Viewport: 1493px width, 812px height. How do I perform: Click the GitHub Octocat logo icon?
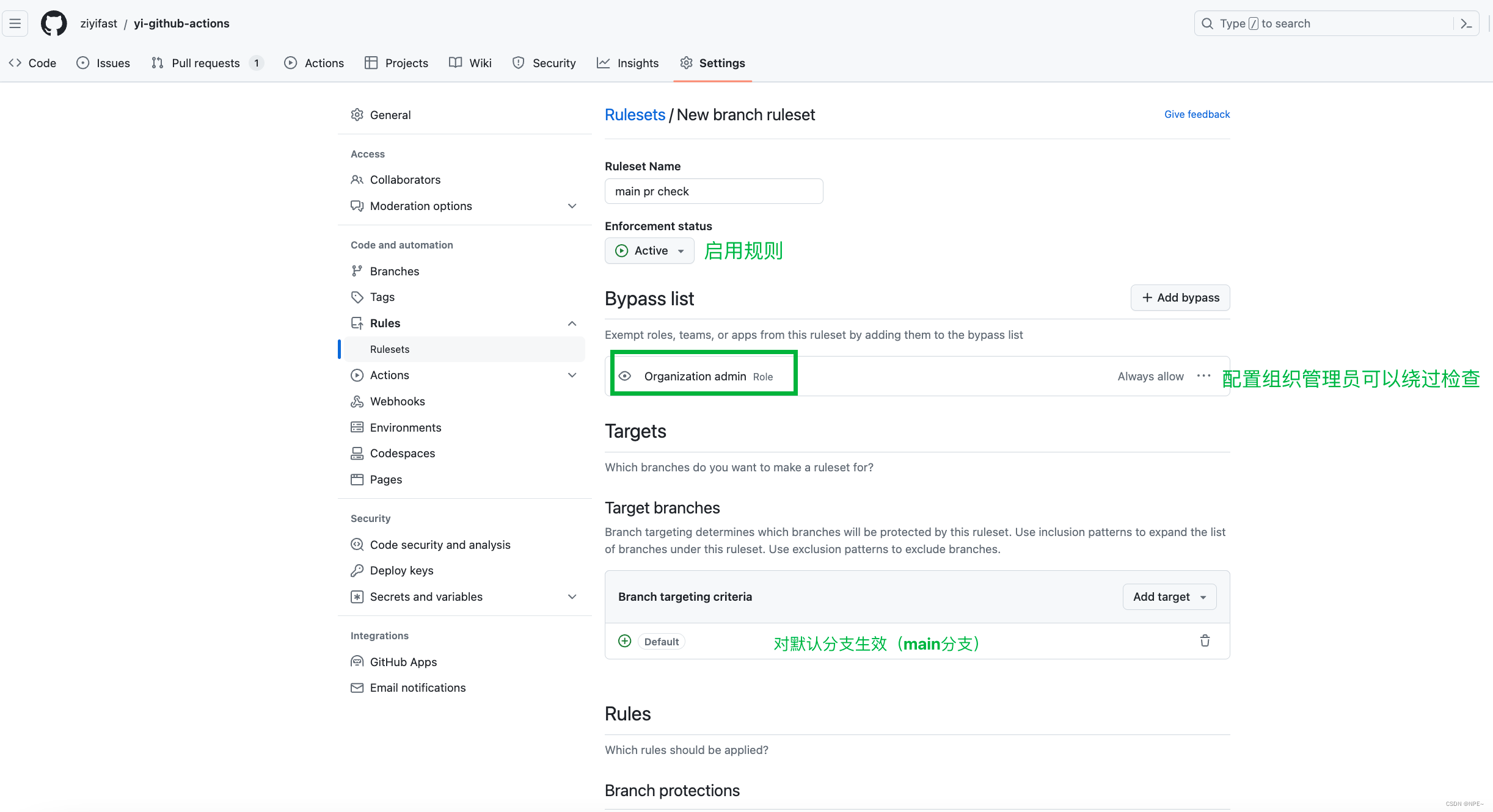pyautogui.click(x=54, y=24)
